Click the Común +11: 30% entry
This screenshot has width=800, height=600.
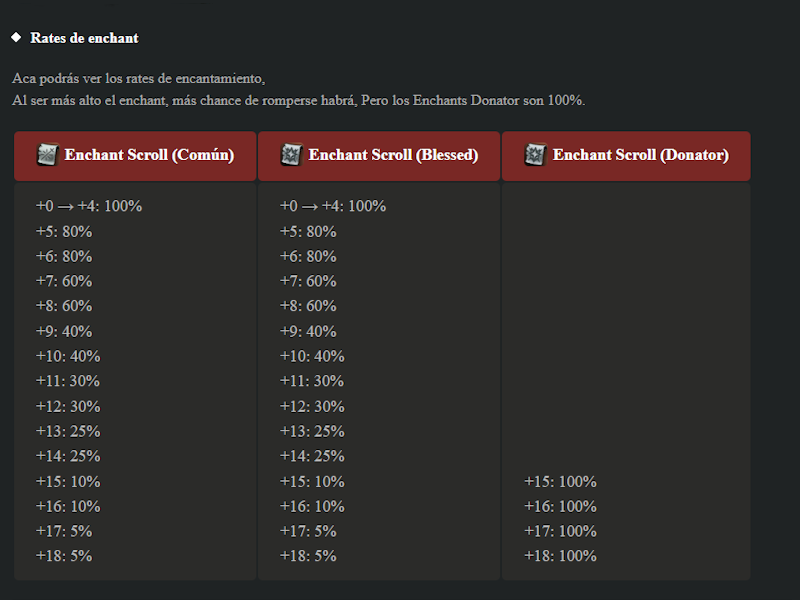(68, 381)
